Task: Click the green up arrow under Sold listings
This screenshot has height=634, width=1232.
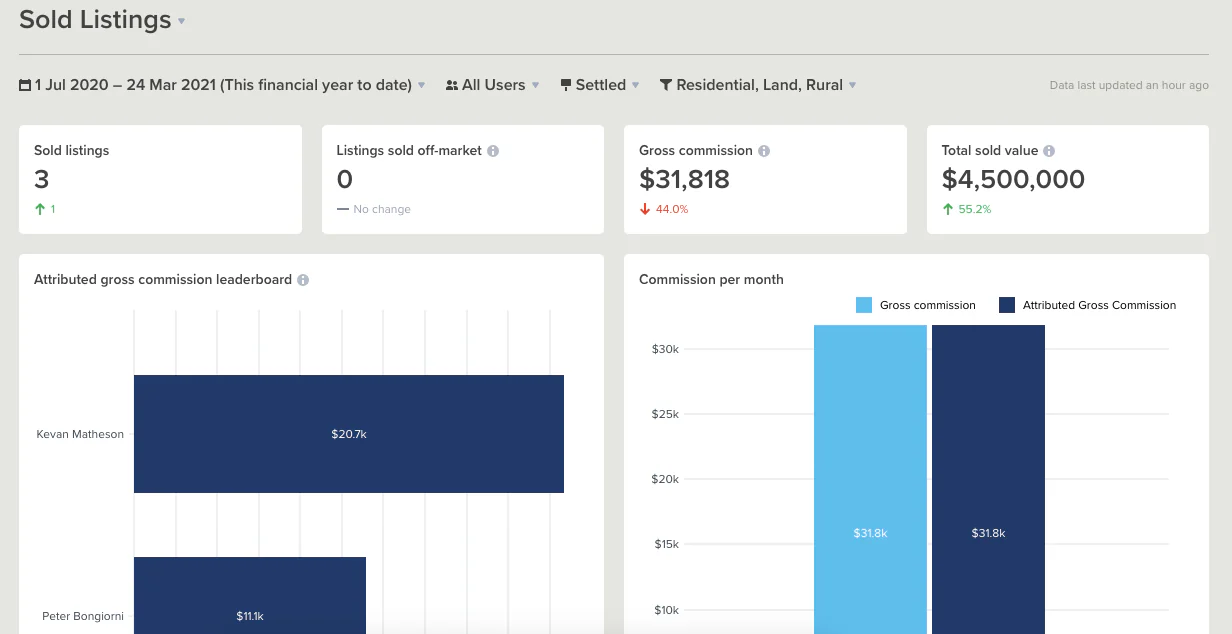Action: (x=38, y=209)
